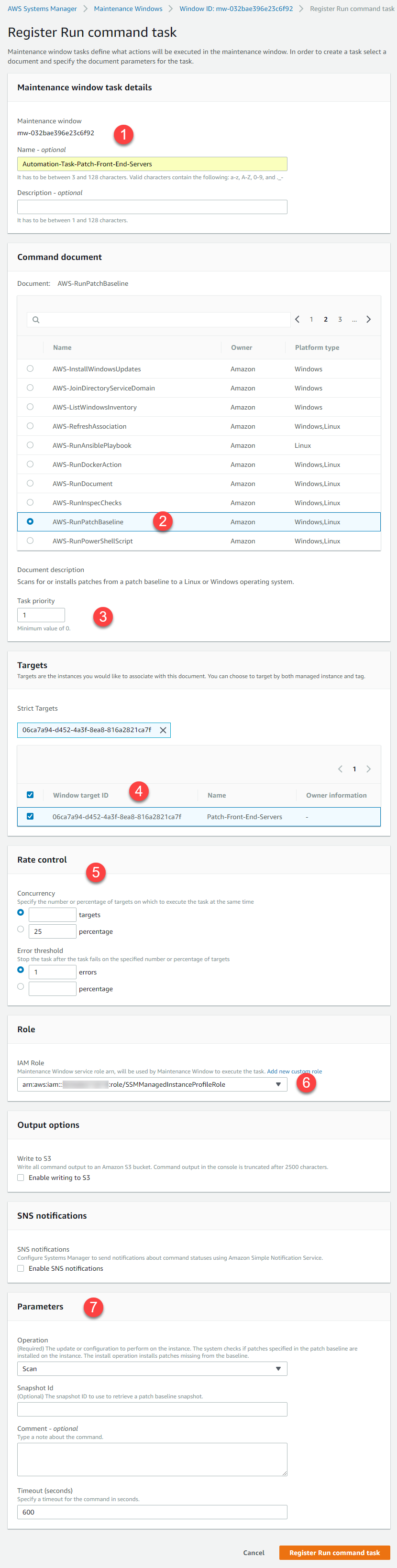Screen dimensions: 397x1568
Task: Select the AWS-RunPatchBaseline radio
Action: [x=30, y=522]
